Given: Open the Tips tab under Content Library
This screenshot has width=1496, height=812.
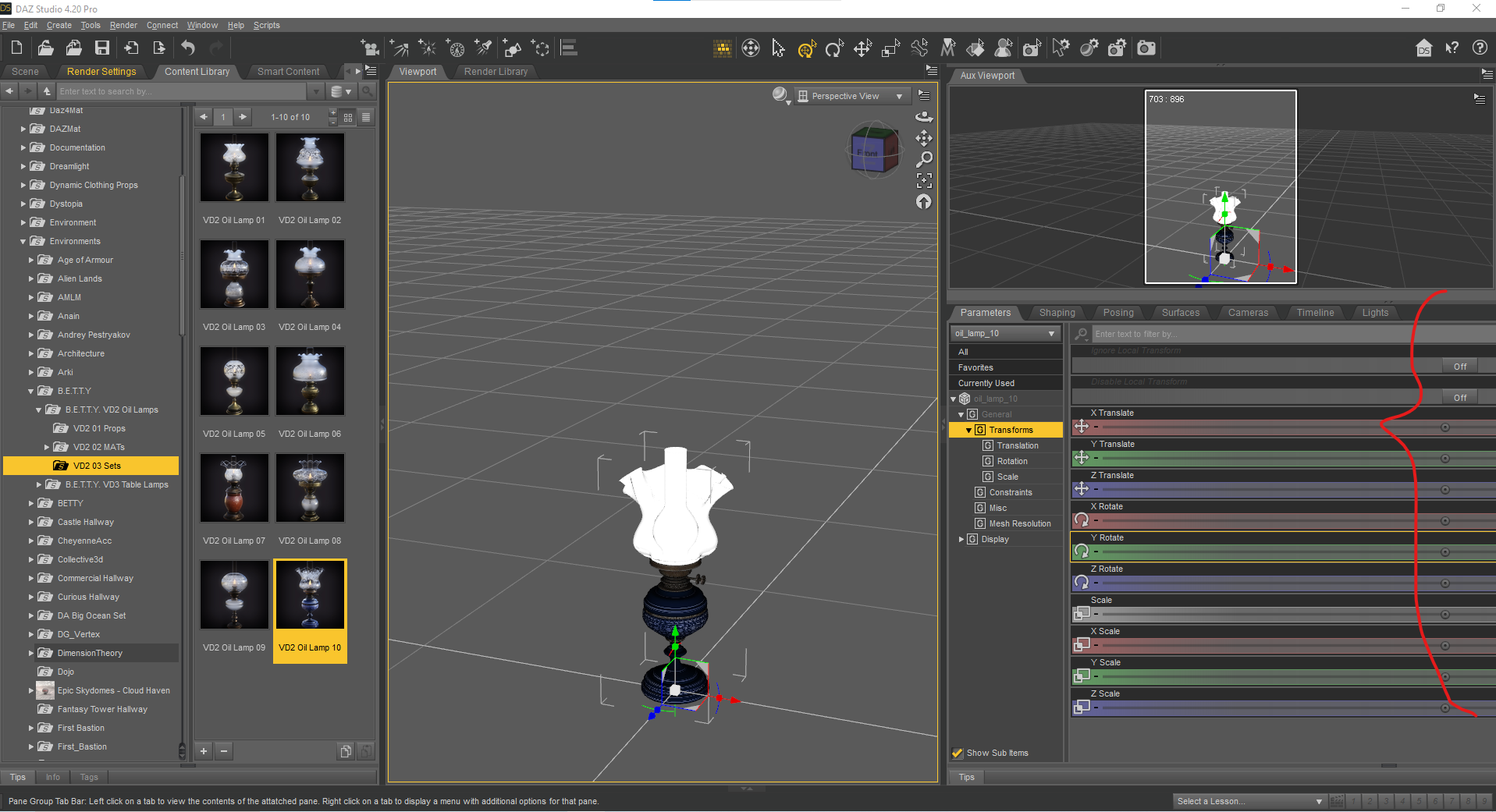Looking at the screenshot, I should pos(18,778).
